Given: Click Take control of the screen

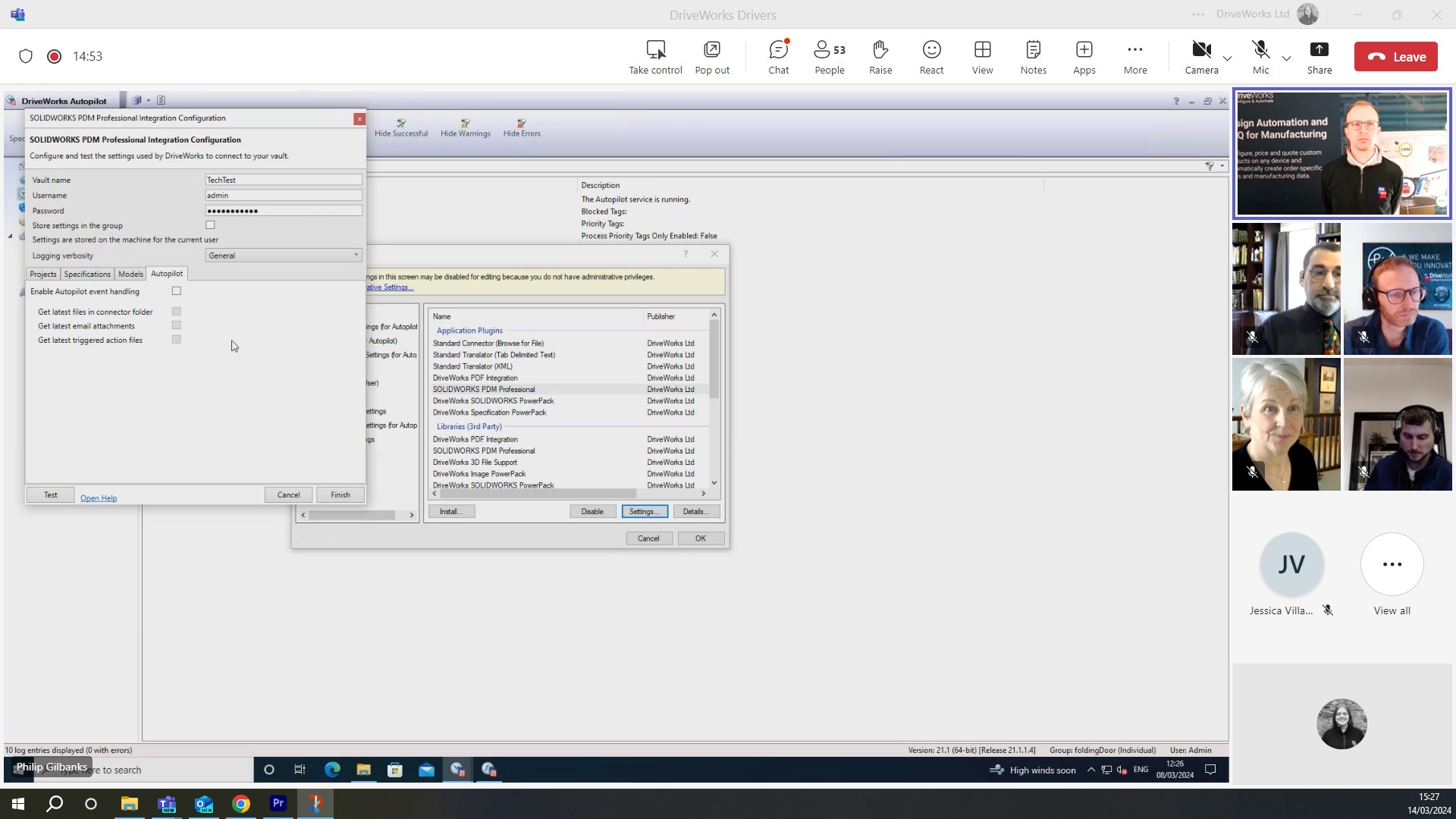Looking at the screenshot, I should 655,57.
